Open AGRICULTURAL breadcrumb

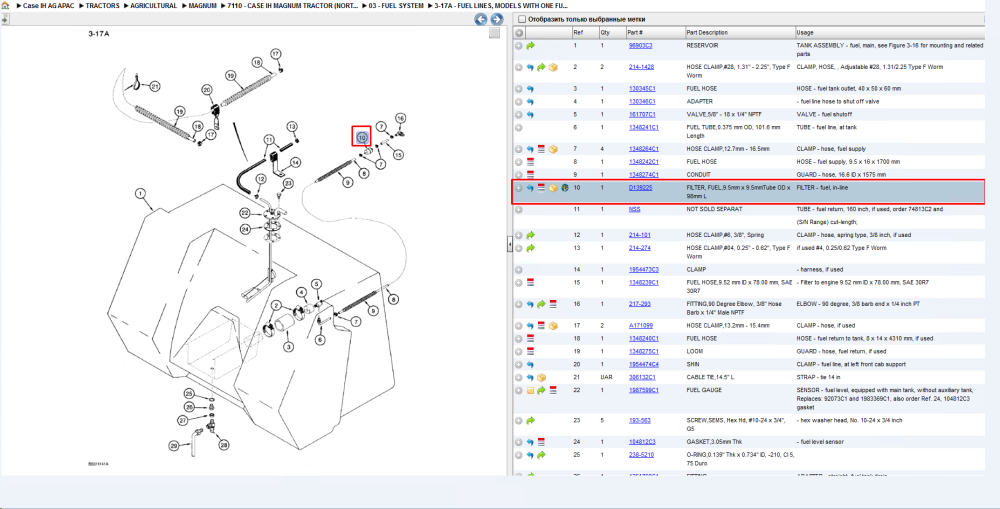pos(153,6)
